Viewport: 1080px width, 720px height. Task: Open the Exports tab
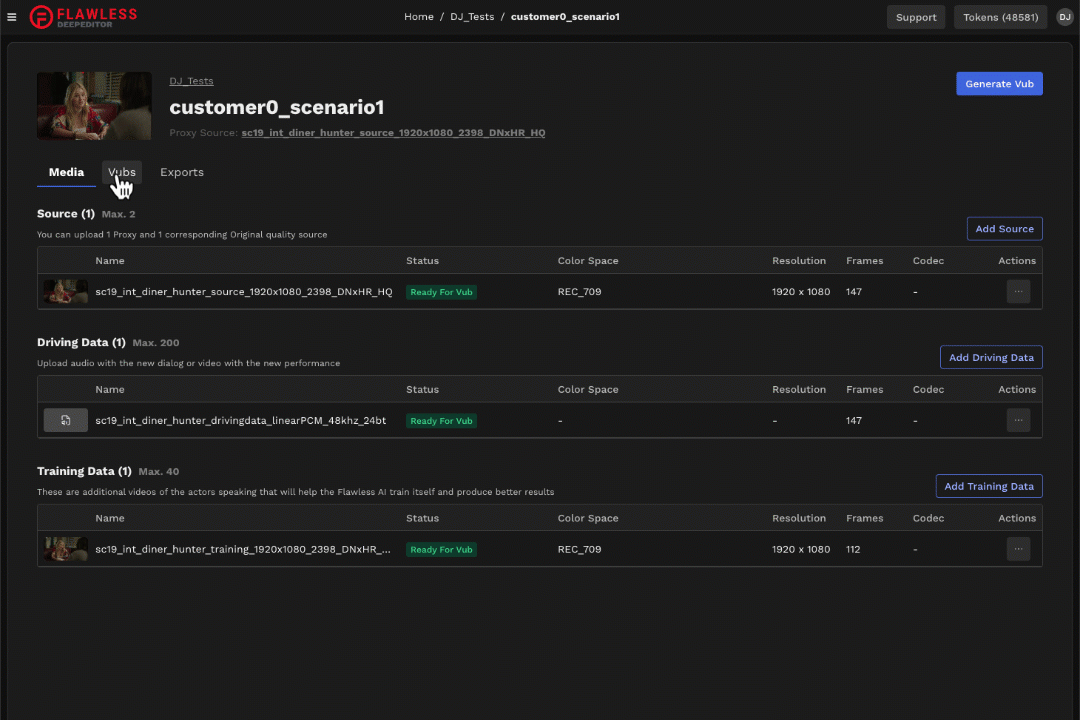(182, 172)
